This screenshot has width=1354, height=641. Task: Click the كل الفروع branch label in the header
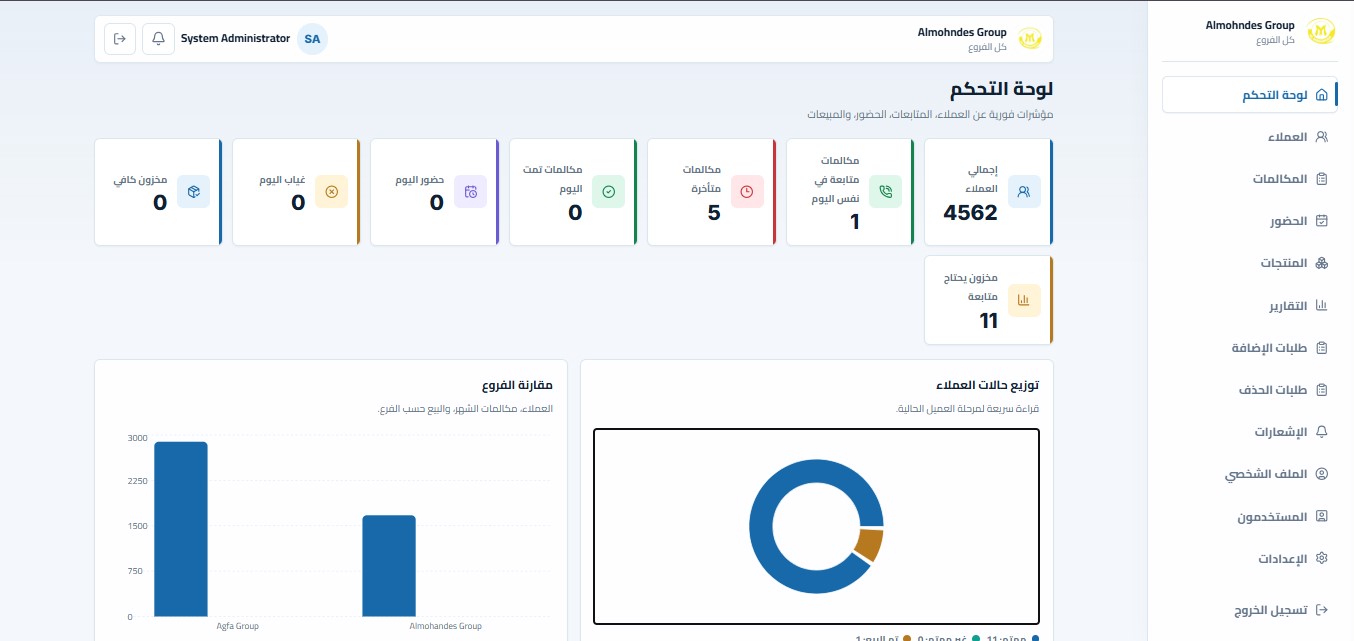pyautogui.click(x=987, y=47)
